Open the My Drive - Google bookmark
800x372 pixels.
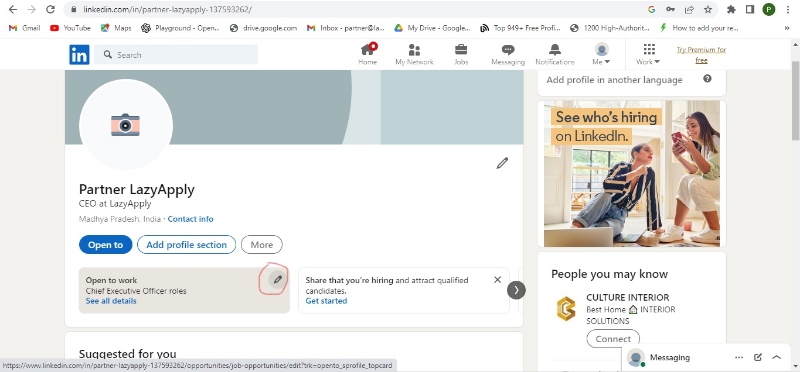pyautogui.click(x=432, y=28)
